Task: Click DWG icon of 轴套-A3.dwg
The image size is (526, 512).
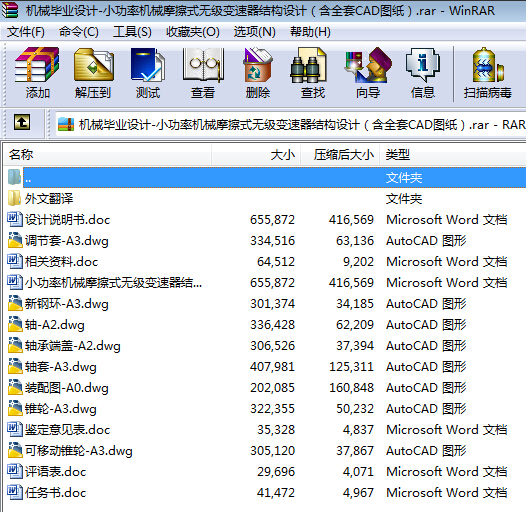Action: coord(14,366)
